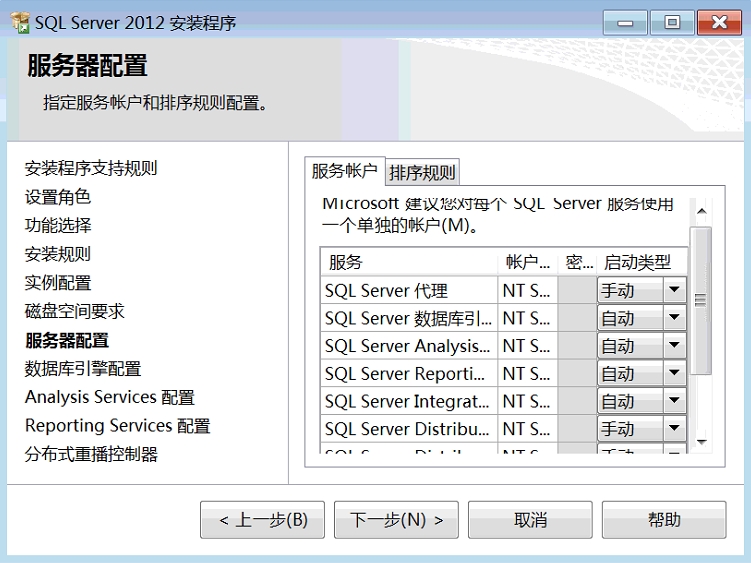This screenshot has height=563, width=751.
Task: Click account name cell for SQL Server 代理
Action: tap(526, 291)
